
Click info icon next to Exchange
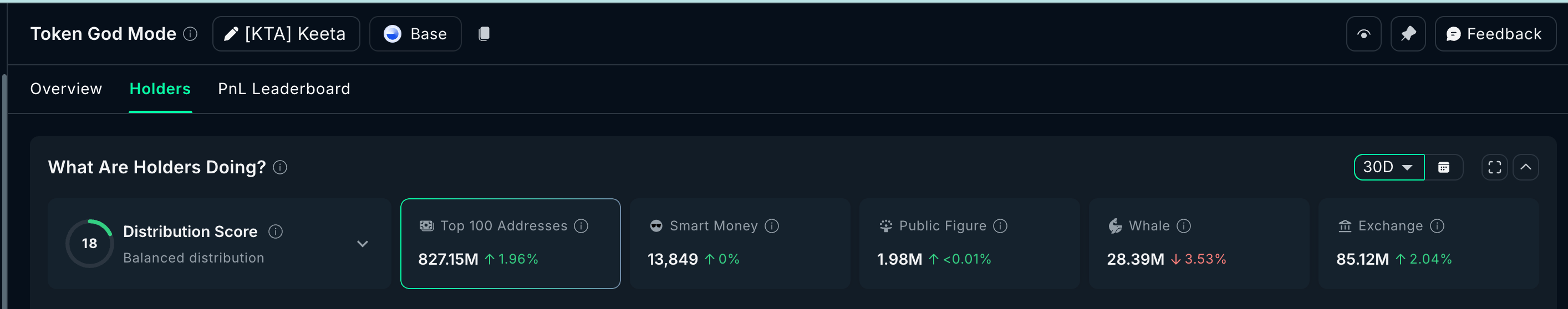[x=1437, y=226]
